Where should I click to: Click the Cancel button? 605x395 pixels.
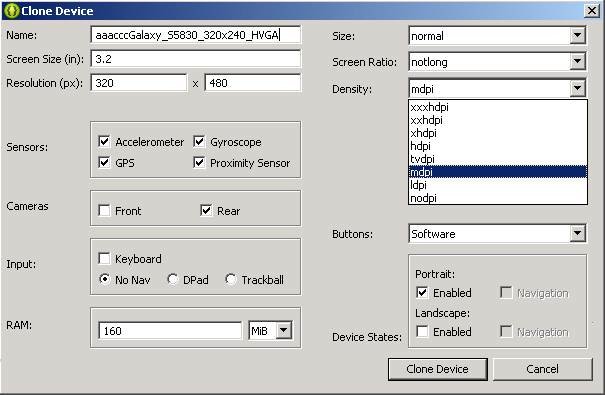pyautogui.click(x=542, y=369)
